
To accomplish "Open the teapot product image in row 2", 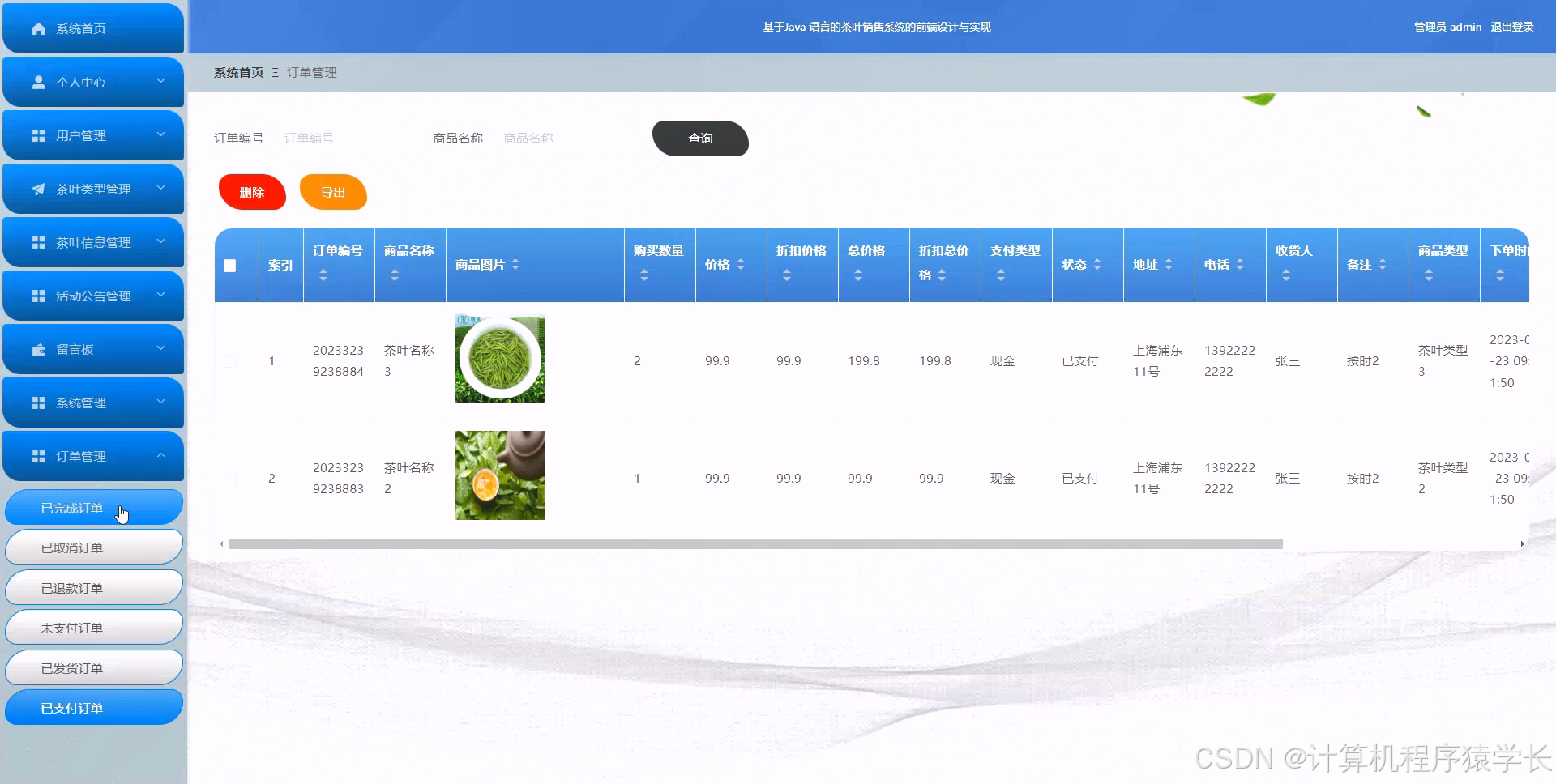I will [x=500, y=475].
